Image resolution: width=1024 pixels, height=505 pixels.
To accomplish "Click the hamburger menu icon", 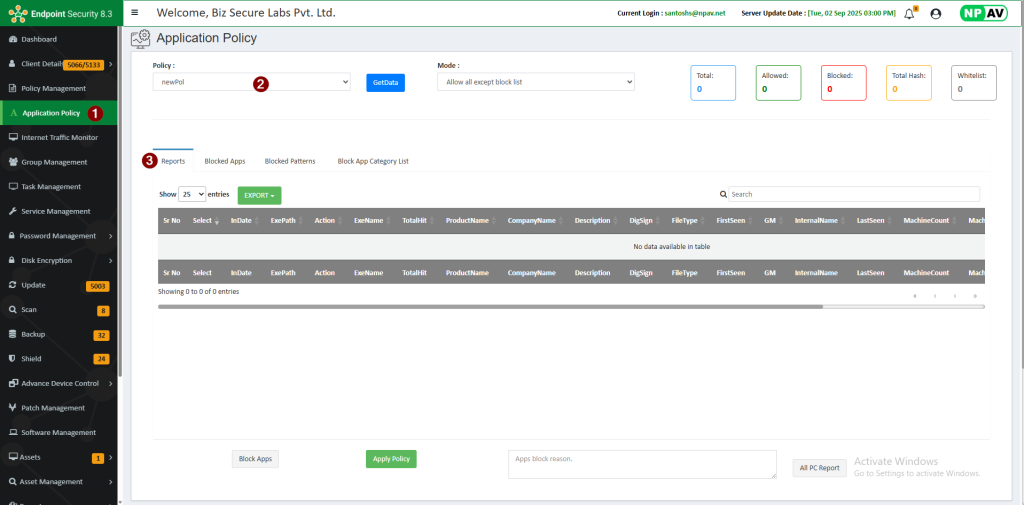I will point(135,13).
